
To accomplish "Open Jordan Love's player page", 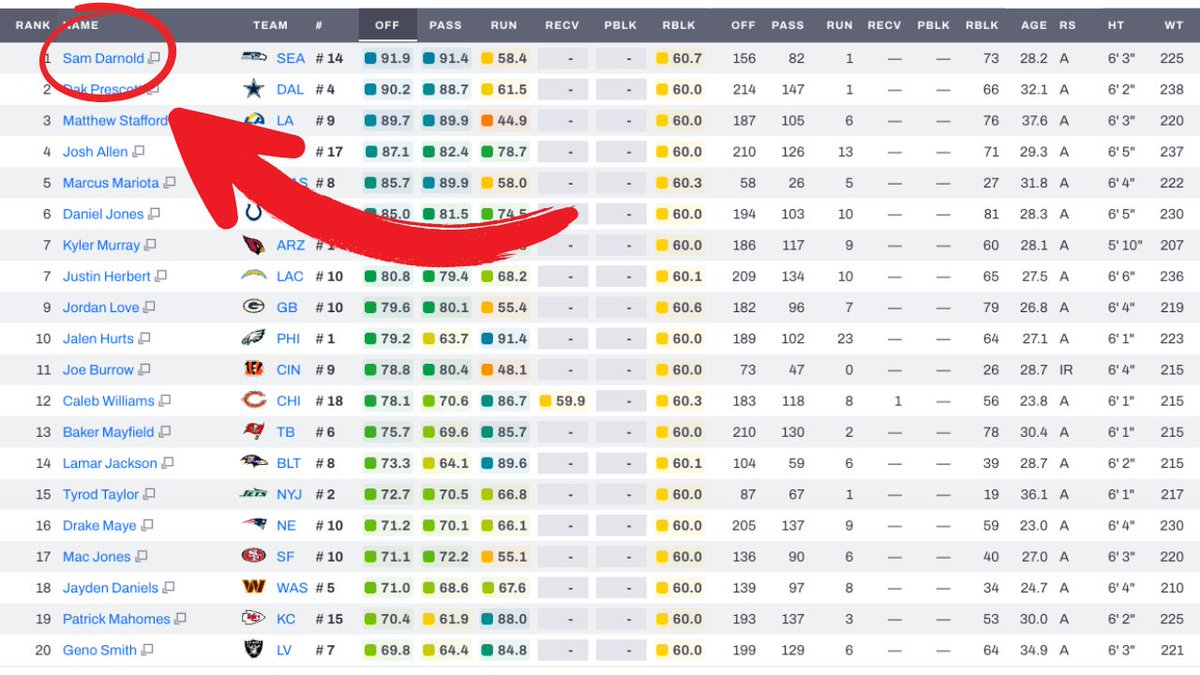I will (101, 307).
